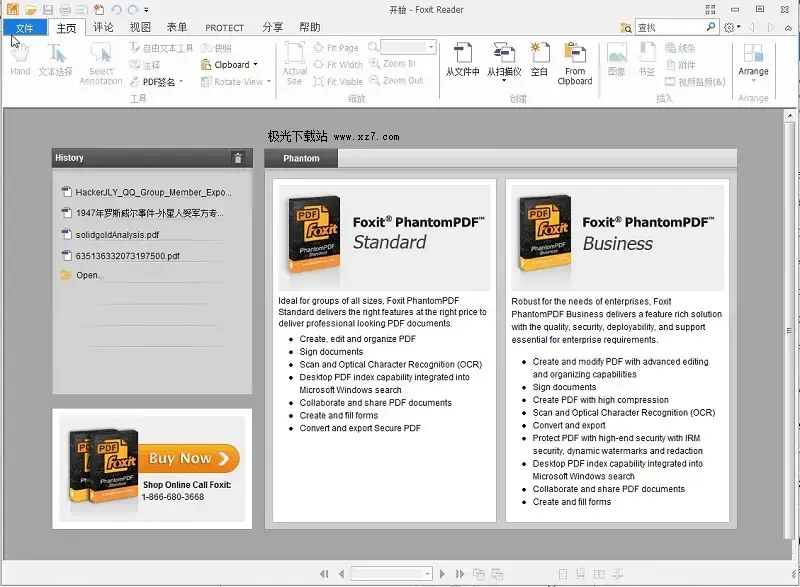The height and width of the screenshot is (587, 800).
Task: Click the Redo arrow icon
Action: (x=133, y=9)
